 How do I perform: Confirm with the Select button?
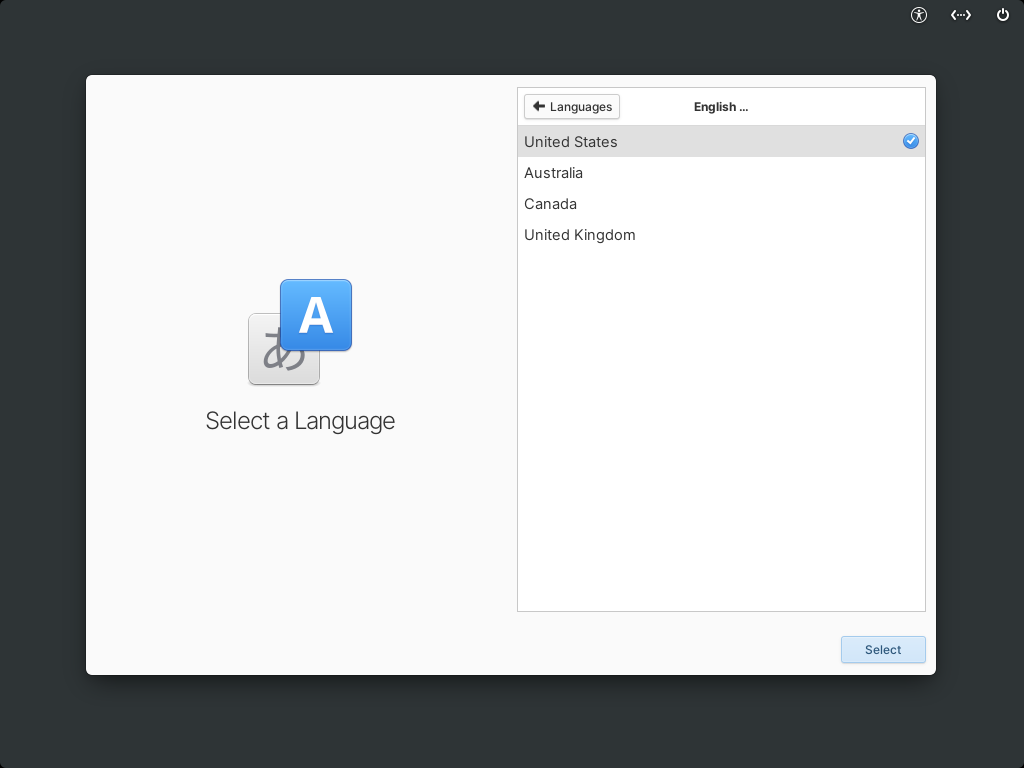(883, 649)
